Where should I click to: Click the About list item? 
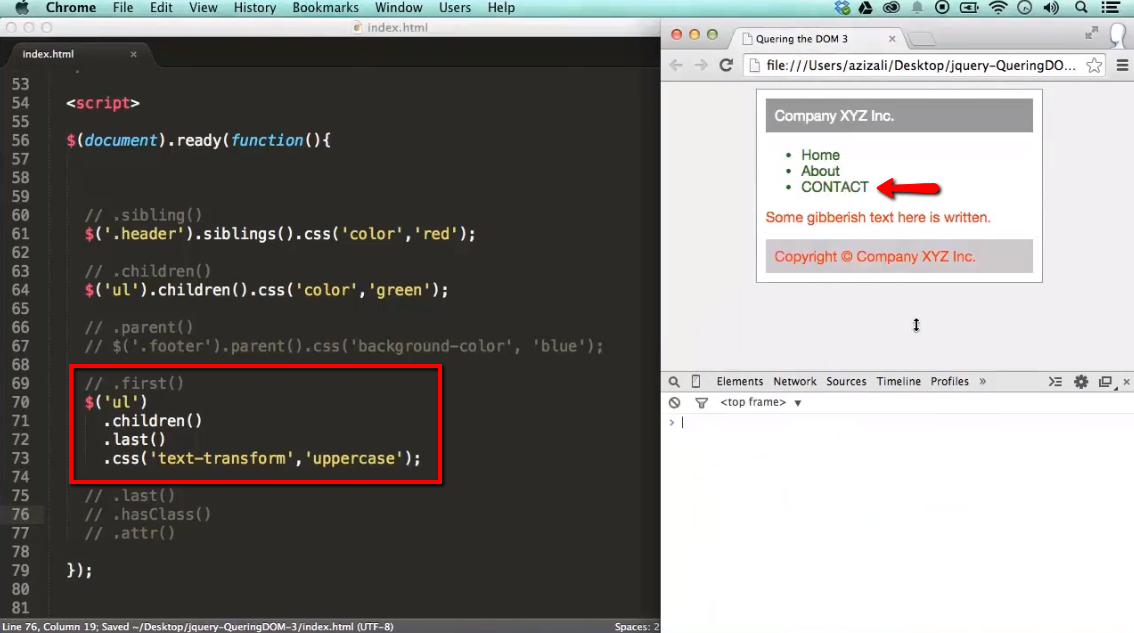820,171
